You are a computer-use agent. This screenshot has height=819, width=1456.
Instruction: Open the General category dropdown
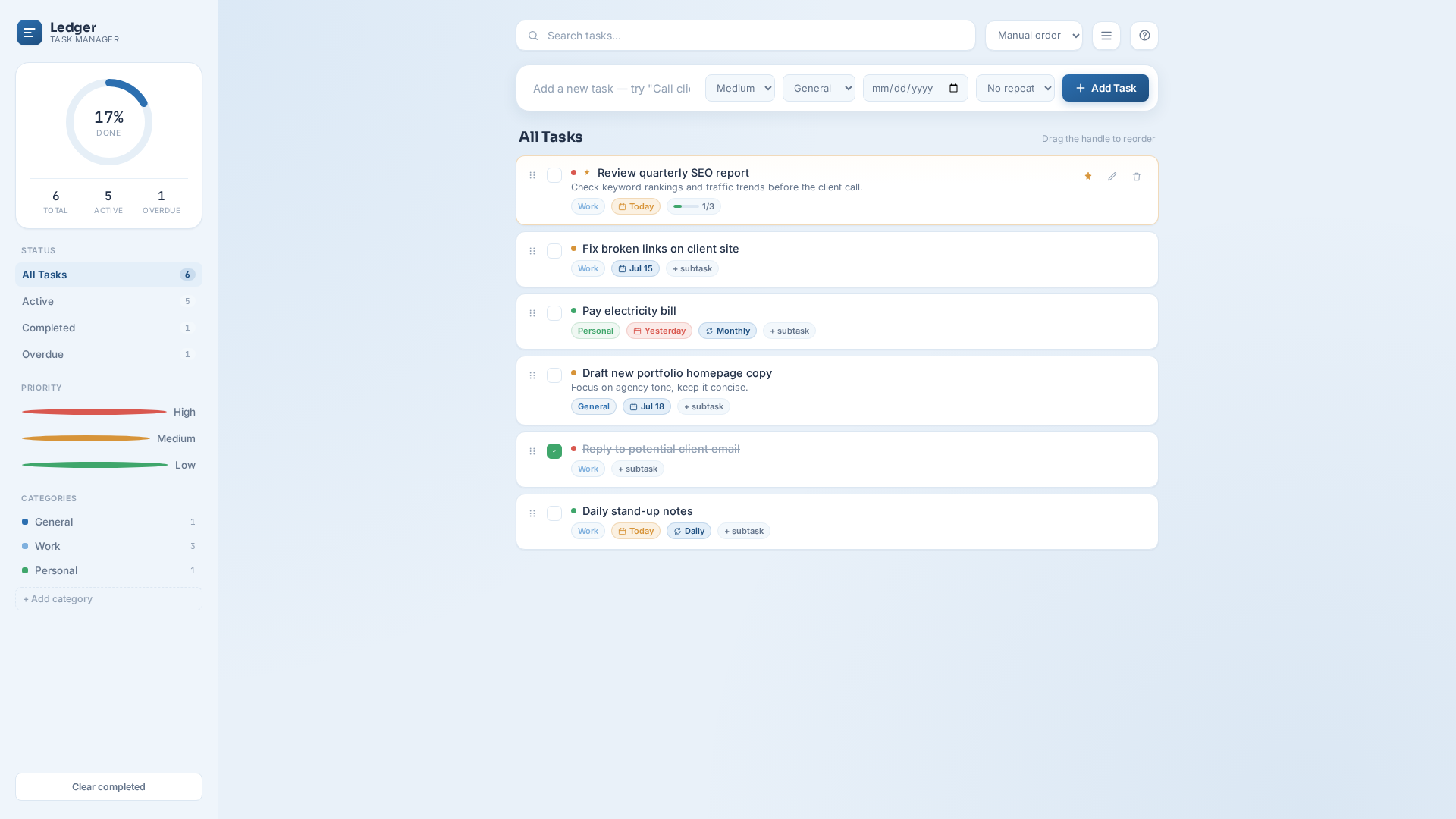click(819, 88)
